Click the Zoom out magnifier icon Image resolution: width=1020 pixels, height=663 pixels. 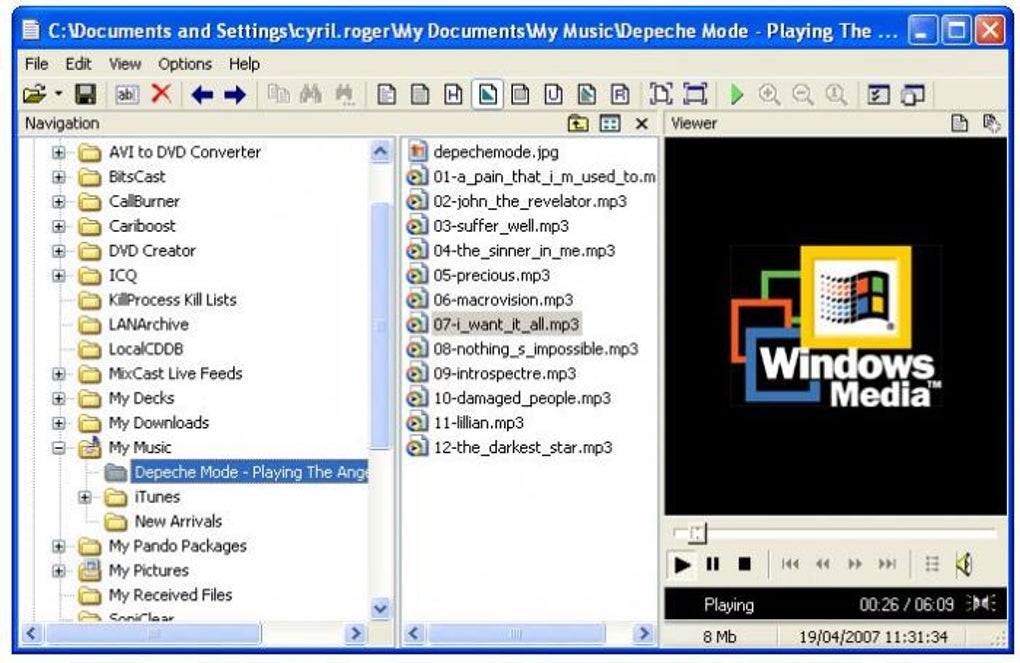803,95
